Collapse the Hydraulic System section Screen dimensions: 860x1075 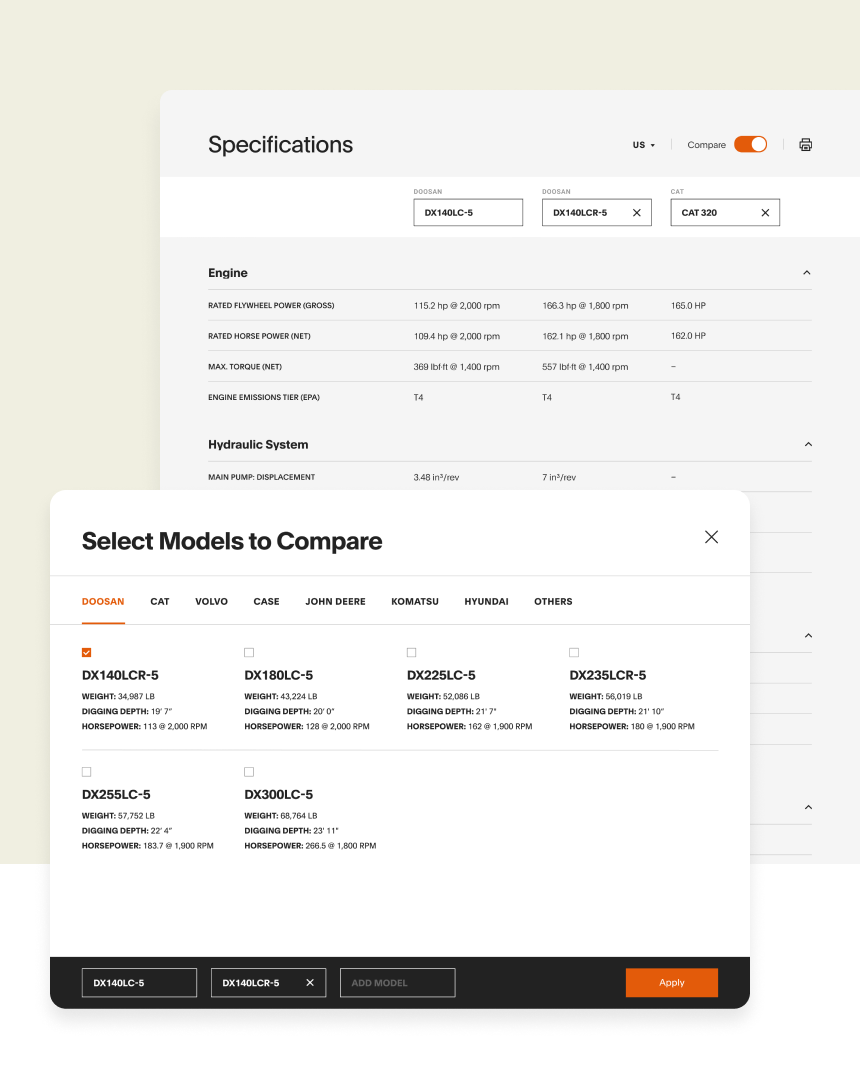coord(807,444)
